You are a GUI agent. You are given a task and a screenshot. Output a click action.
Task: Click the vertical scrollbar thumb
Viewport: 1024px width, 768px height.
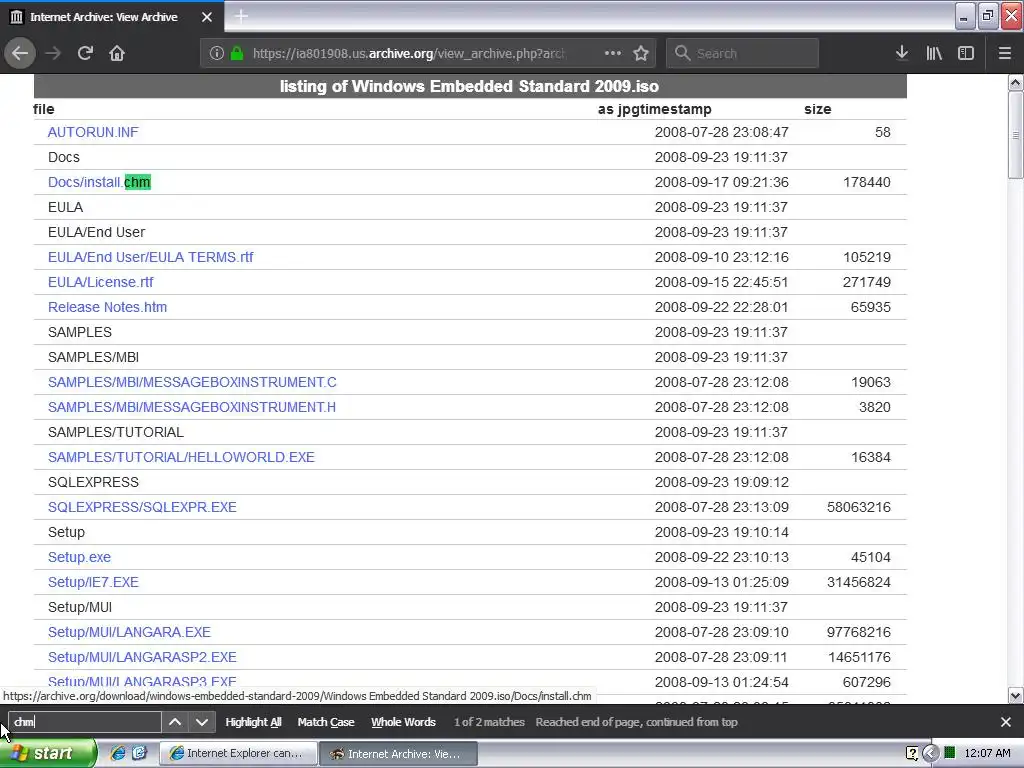pos(1016,135)
